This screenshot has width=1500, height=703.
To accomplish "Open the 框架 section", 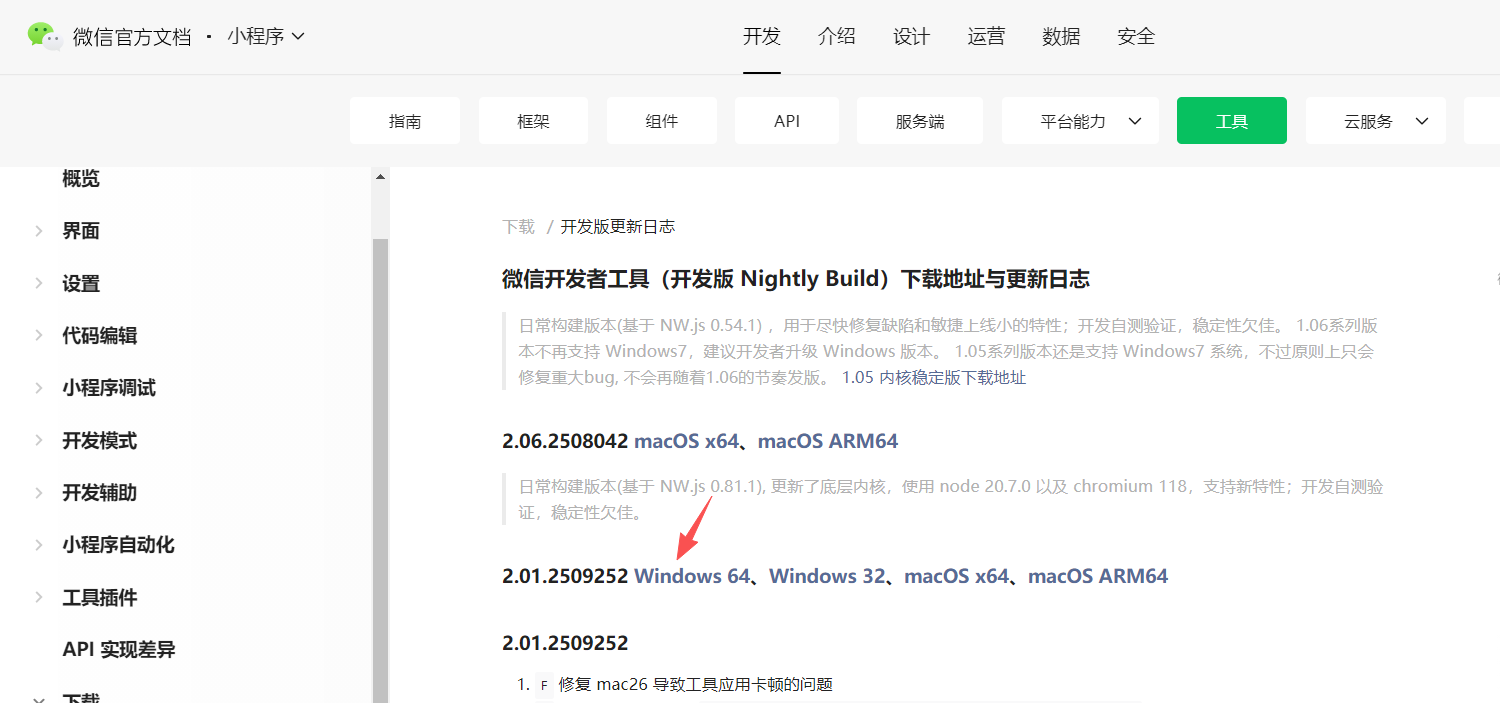I will [x=533, y=121].
